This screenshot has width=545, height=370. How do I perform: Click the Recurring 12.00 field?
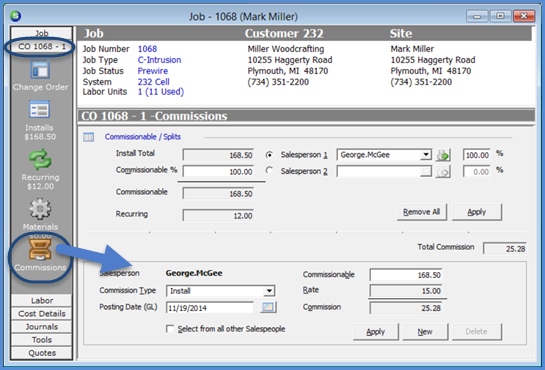[218, 216]
